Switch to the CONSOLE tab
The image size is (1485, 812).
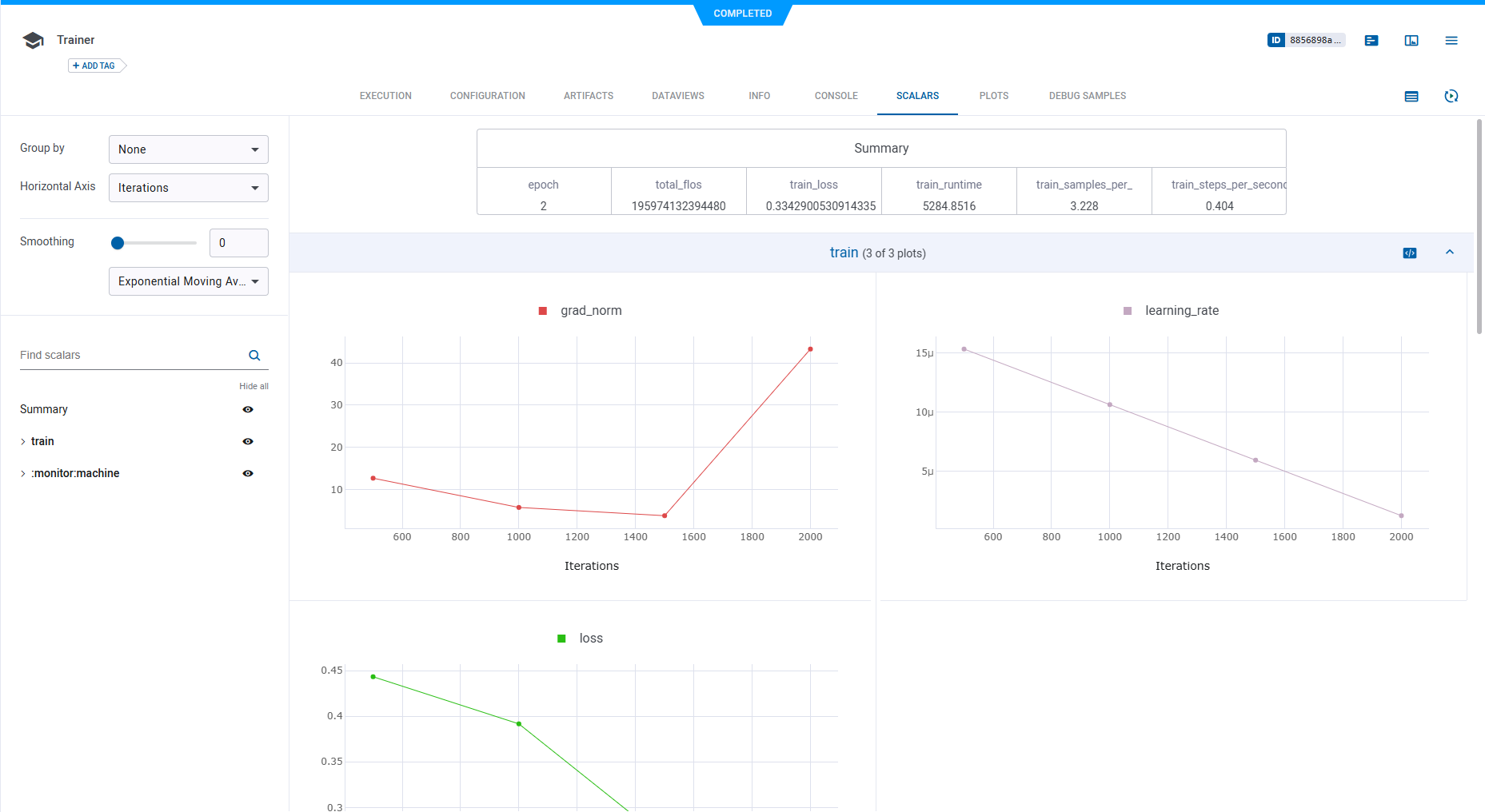[x=836, y=96]
